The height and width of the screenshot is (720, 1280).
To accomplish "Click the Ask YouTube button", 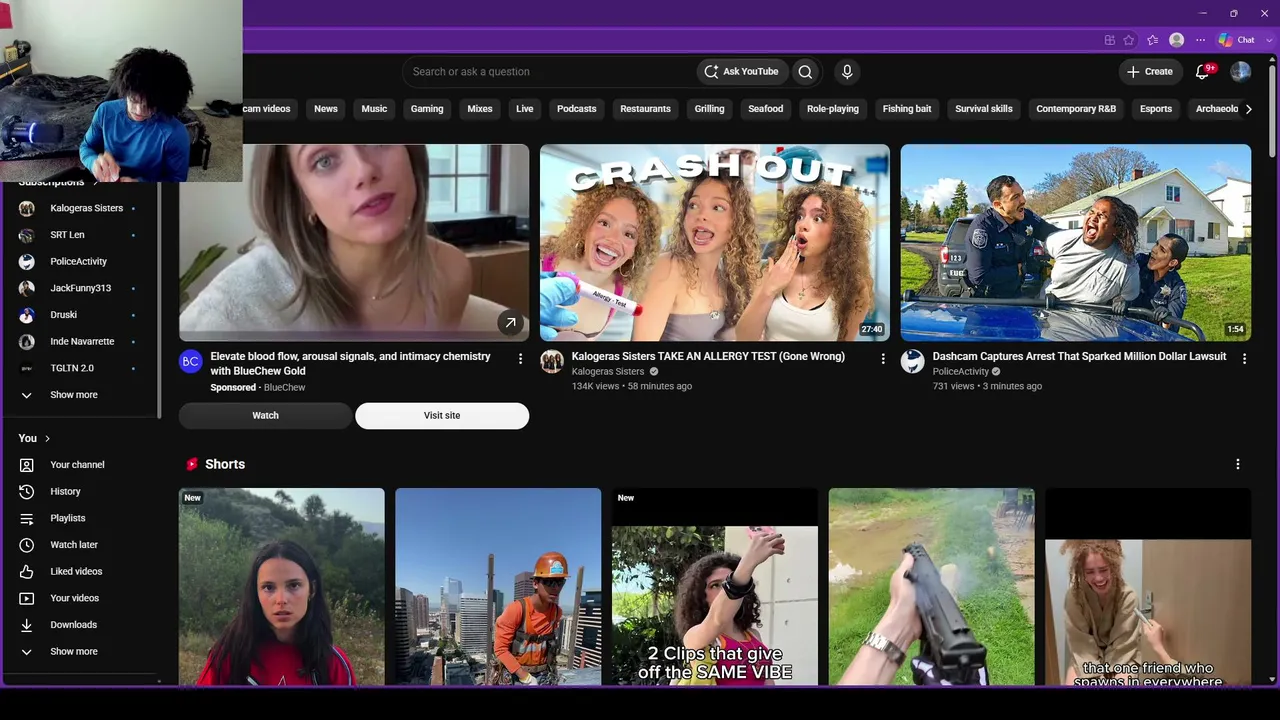I will tap(741, 72).
